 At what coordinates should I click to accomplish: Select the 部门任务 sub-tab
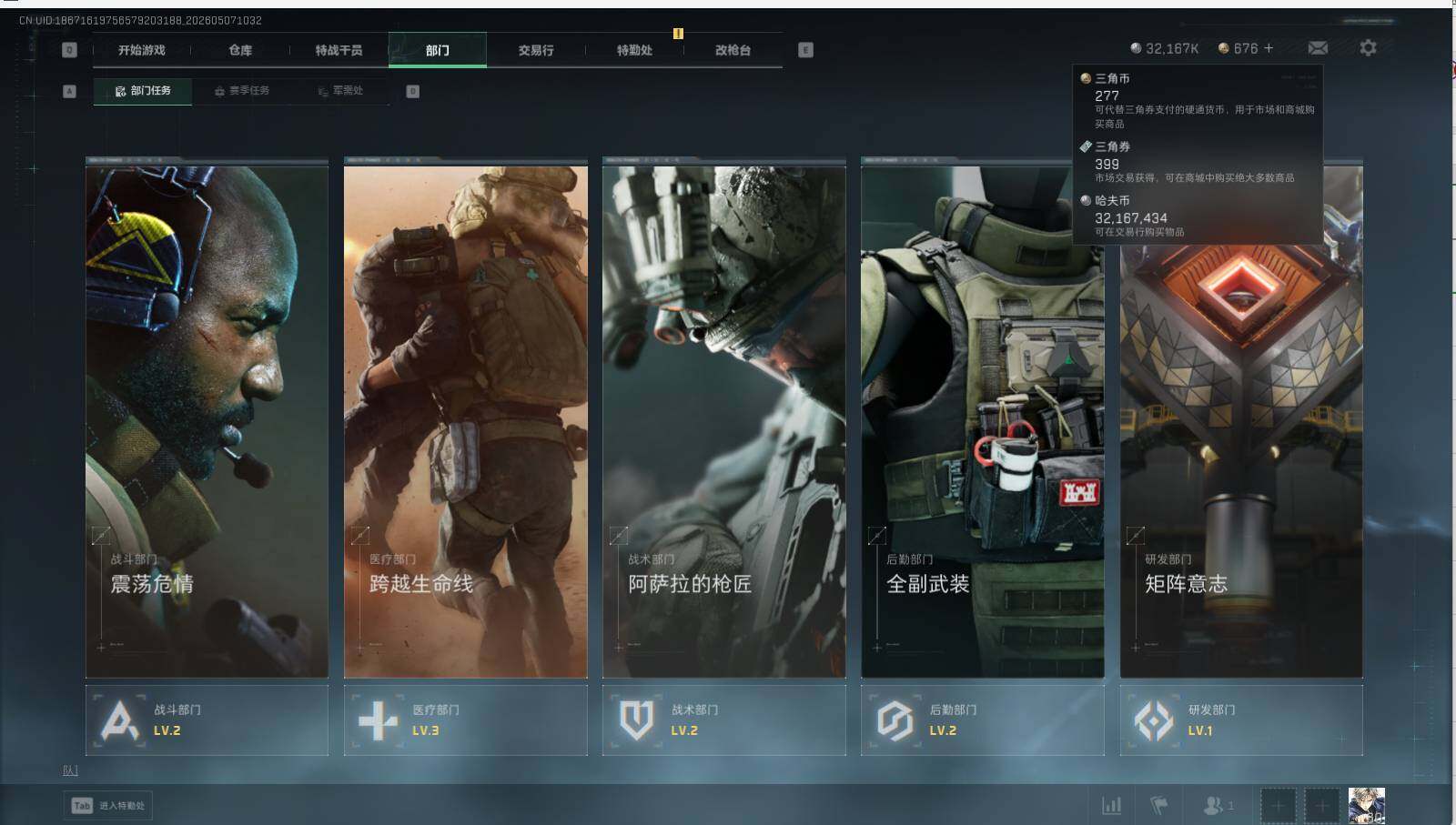[x=143, y=91]
